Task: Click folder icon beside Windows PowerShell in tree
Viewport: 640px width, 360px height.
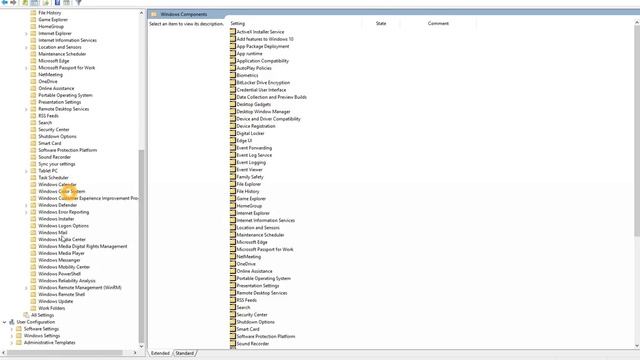Action: [x=33, y=274]
